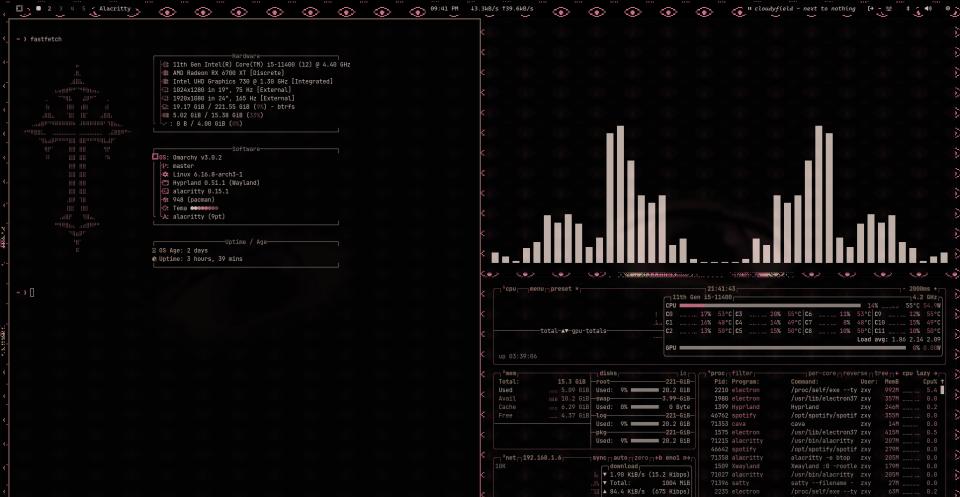Toggle tree view in btop proc

click(x=882, y=373)
